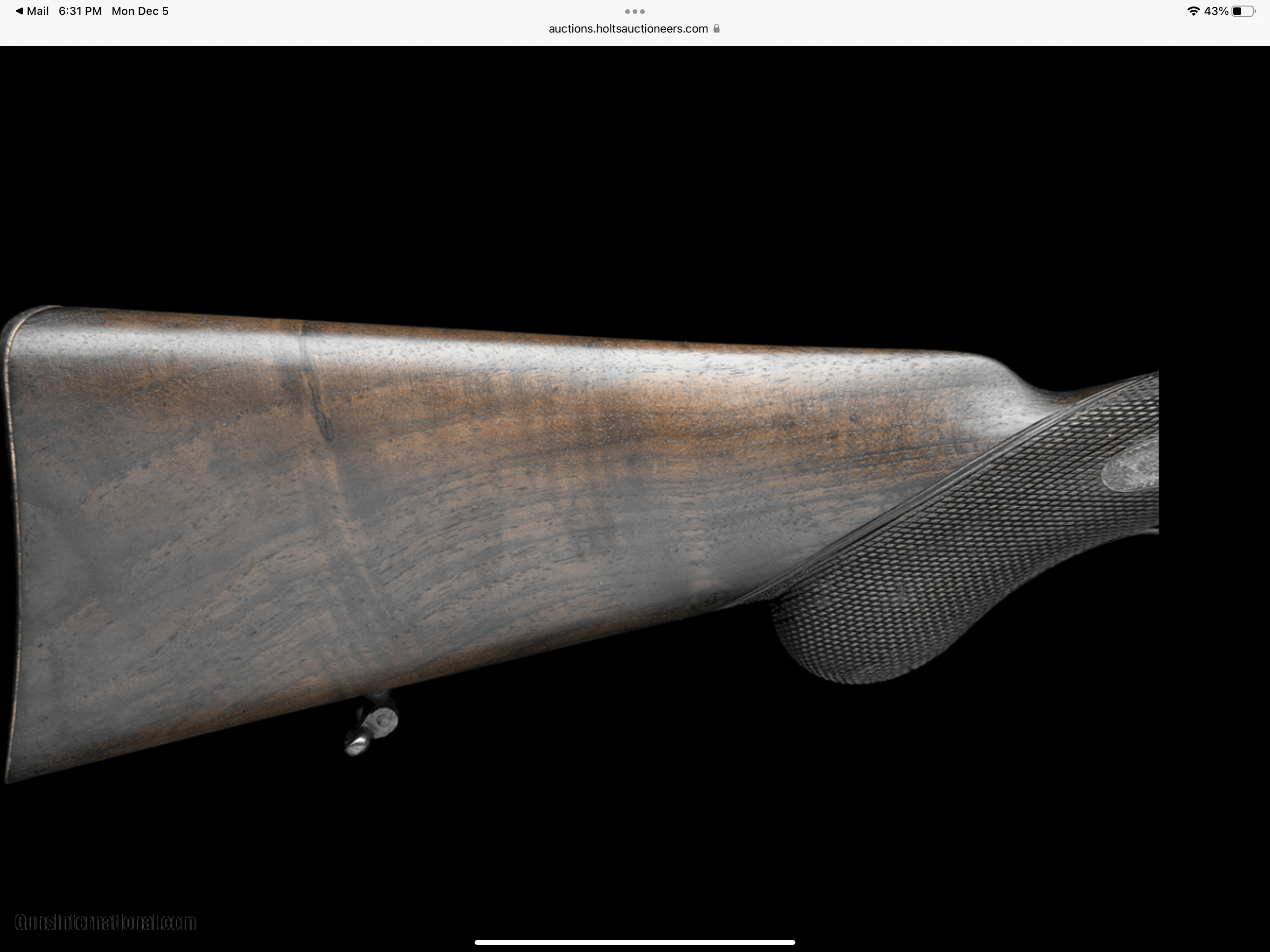Tap the 6:31 PM clock
This screenshot has height=952, width=1270.
click(x=80, y=11)
